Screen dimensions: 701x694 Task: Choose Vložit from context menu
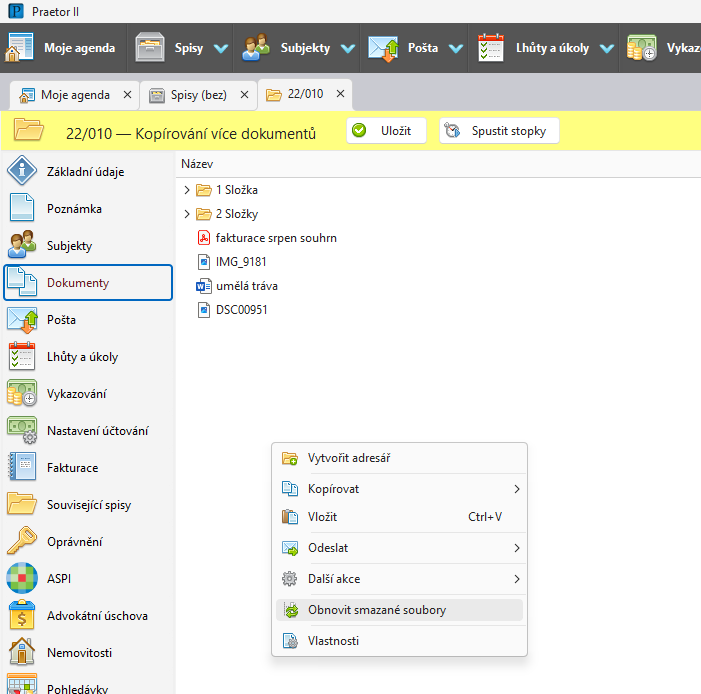399,517
